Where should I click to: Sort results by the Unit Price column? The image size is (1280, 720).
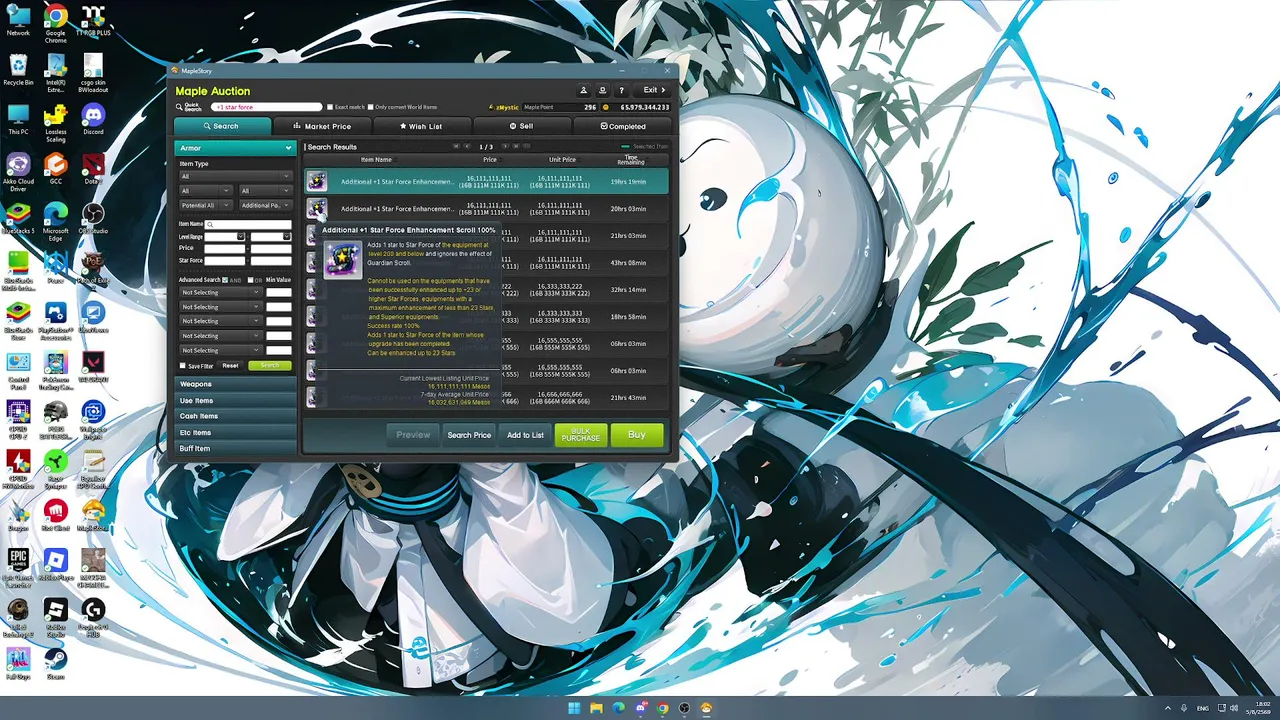pyautogui.click(x=562, y=160)
